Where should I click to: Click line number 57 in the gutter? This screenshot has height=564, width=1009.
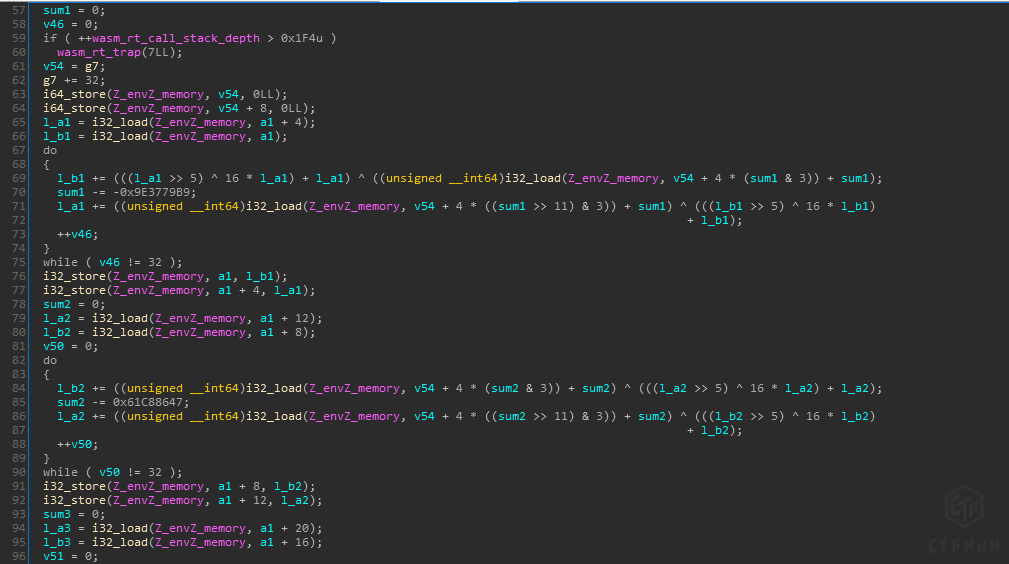[19, 10]
